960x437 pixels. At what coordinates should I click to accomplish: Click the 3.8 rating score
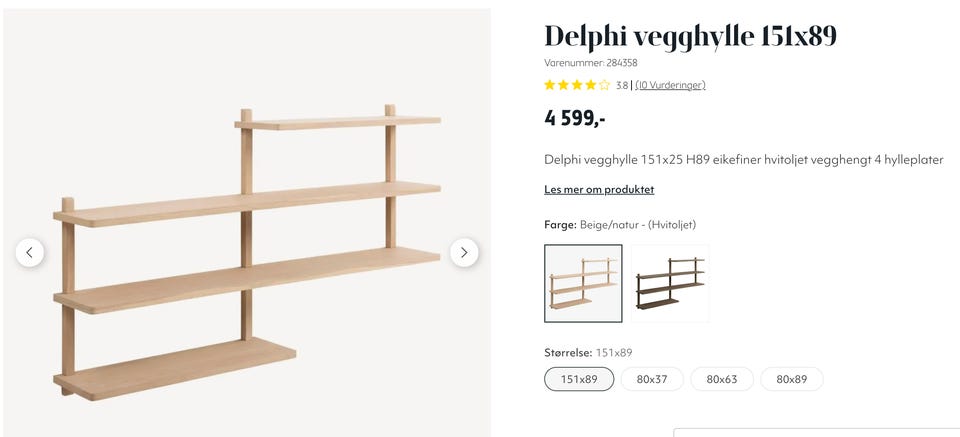621,85
